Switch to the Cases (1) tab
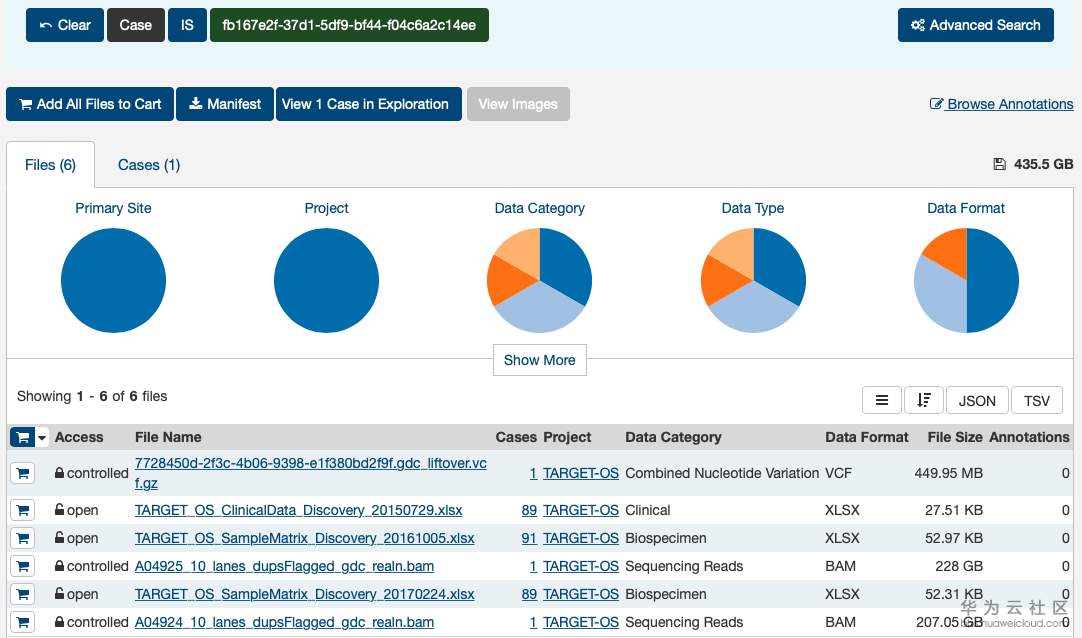The height and width of the screenshot is (638, 1082). pos(149,165)
